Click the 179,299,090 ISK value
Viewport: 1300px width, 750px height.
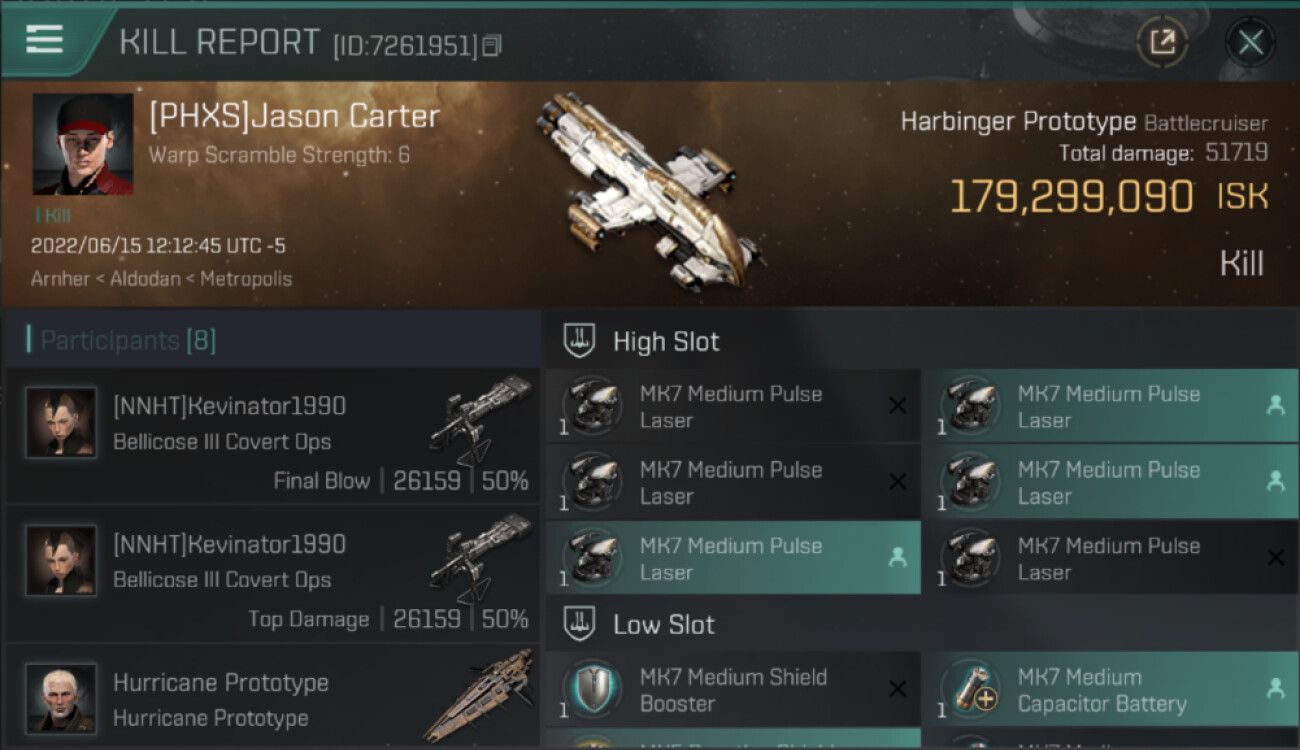1070,197
